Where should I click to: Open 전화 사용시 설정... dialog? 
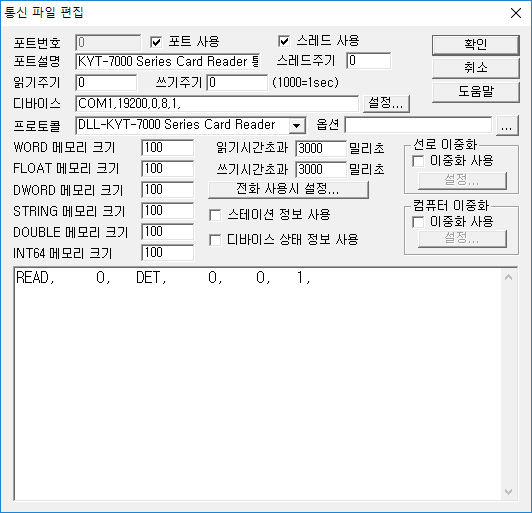(288, 189)
